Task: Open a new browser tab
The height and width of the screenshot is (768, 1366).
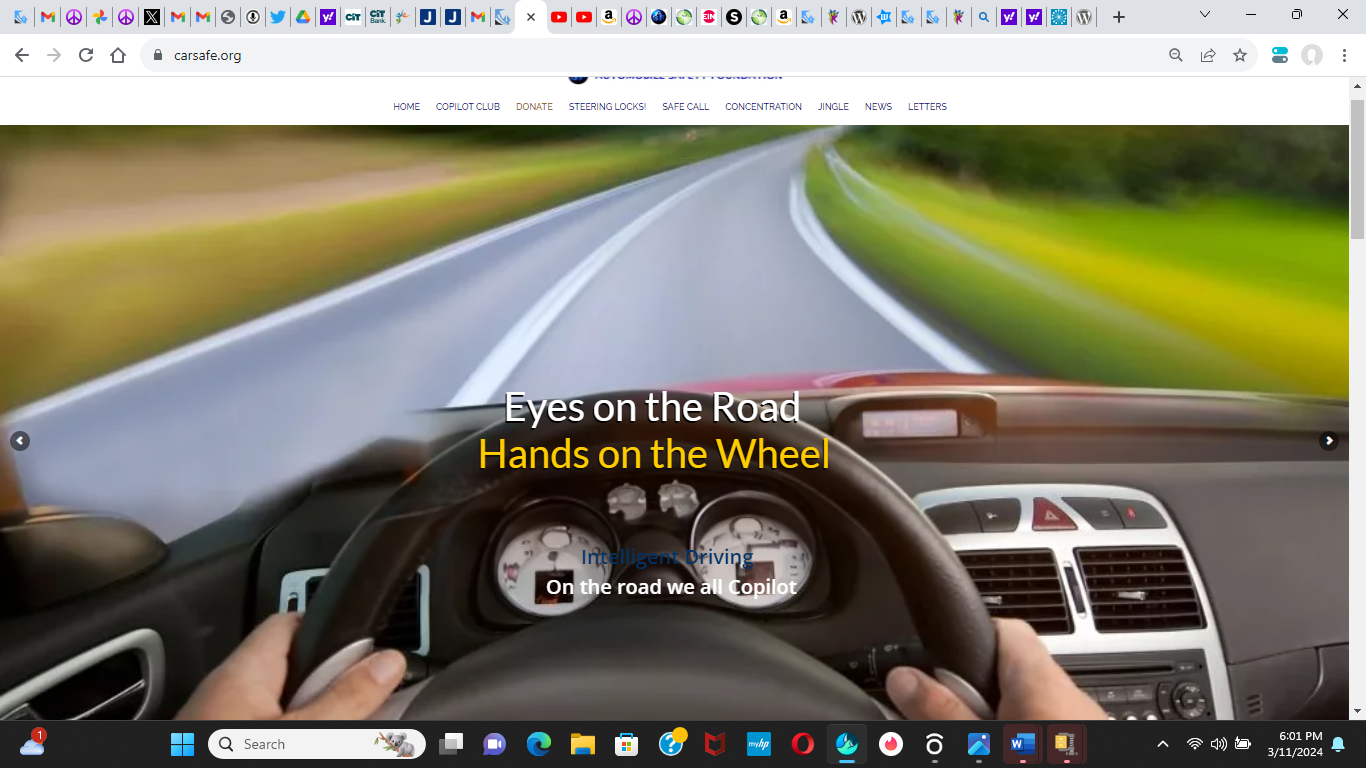Action: 1119,17
